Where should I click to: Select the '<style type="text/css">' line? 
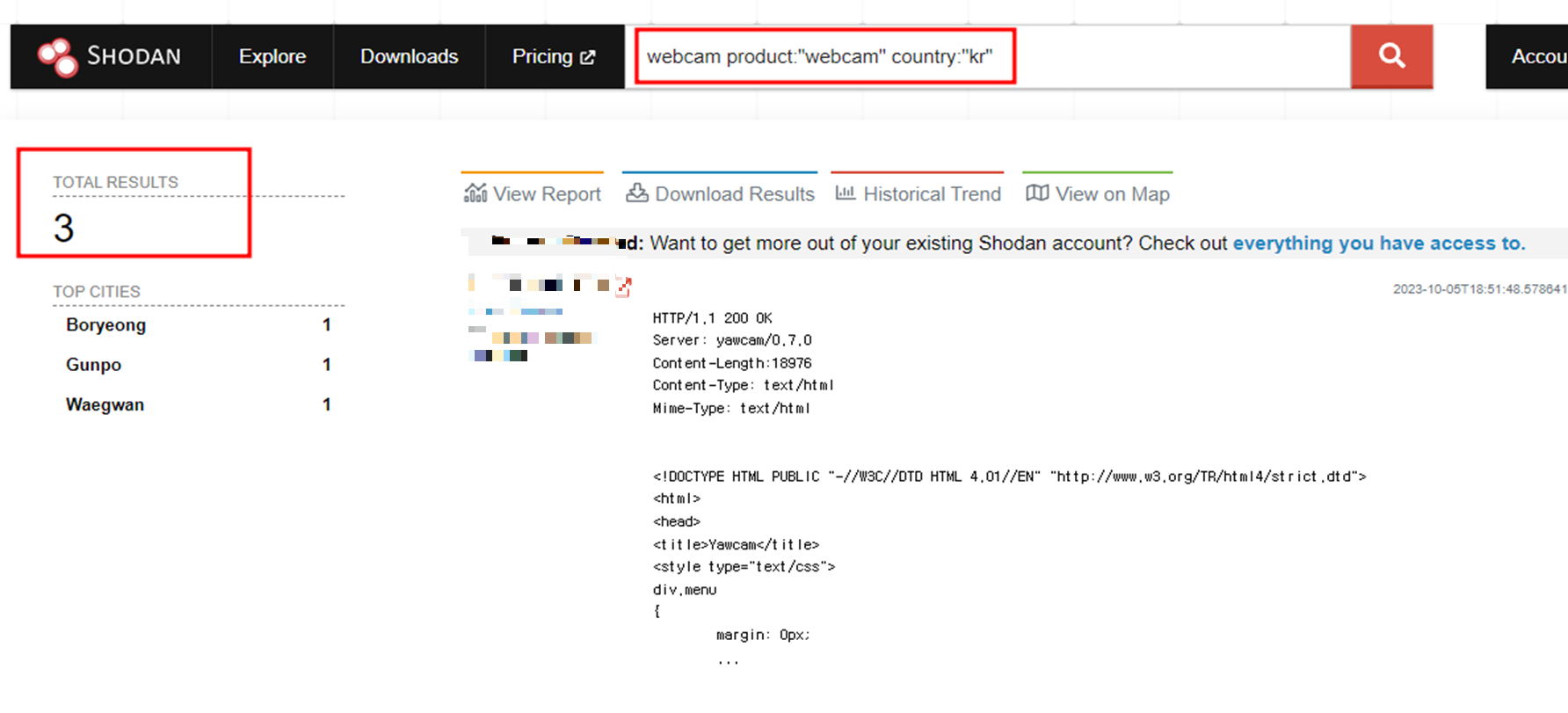(744, 567)
